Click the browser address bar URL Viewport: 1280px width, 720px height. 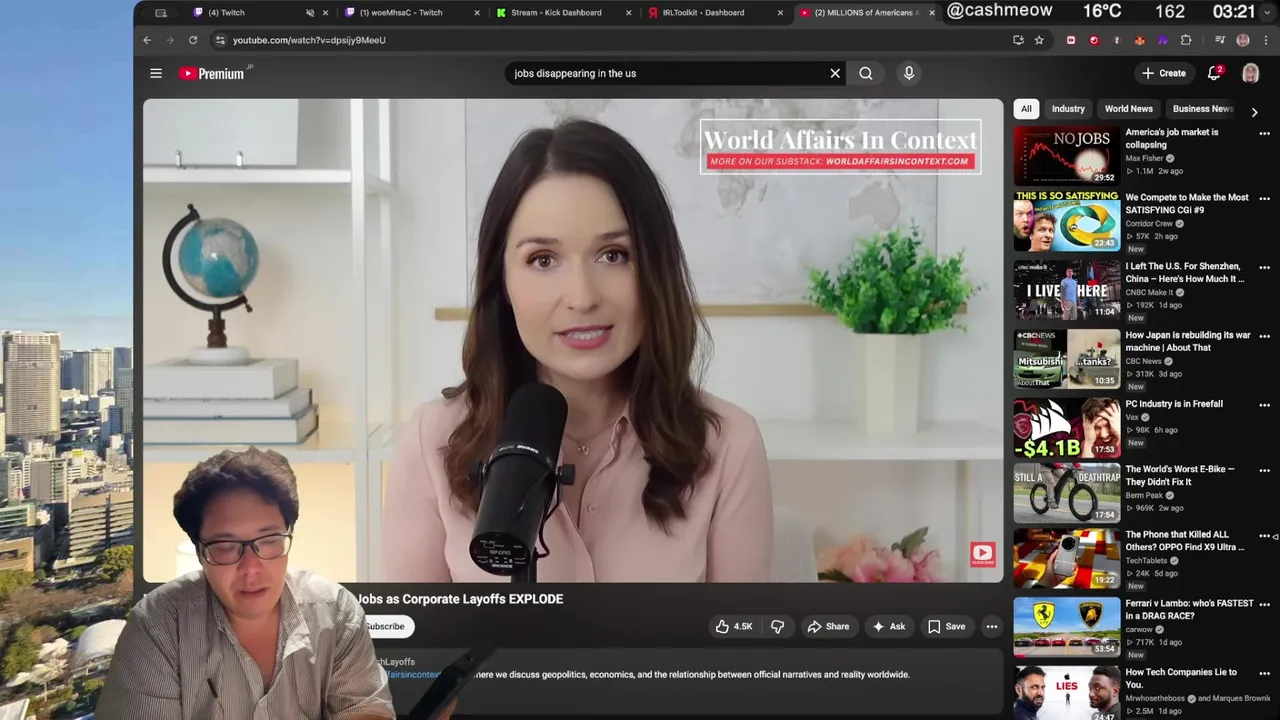pyautogui.click(x=309, y=40)
